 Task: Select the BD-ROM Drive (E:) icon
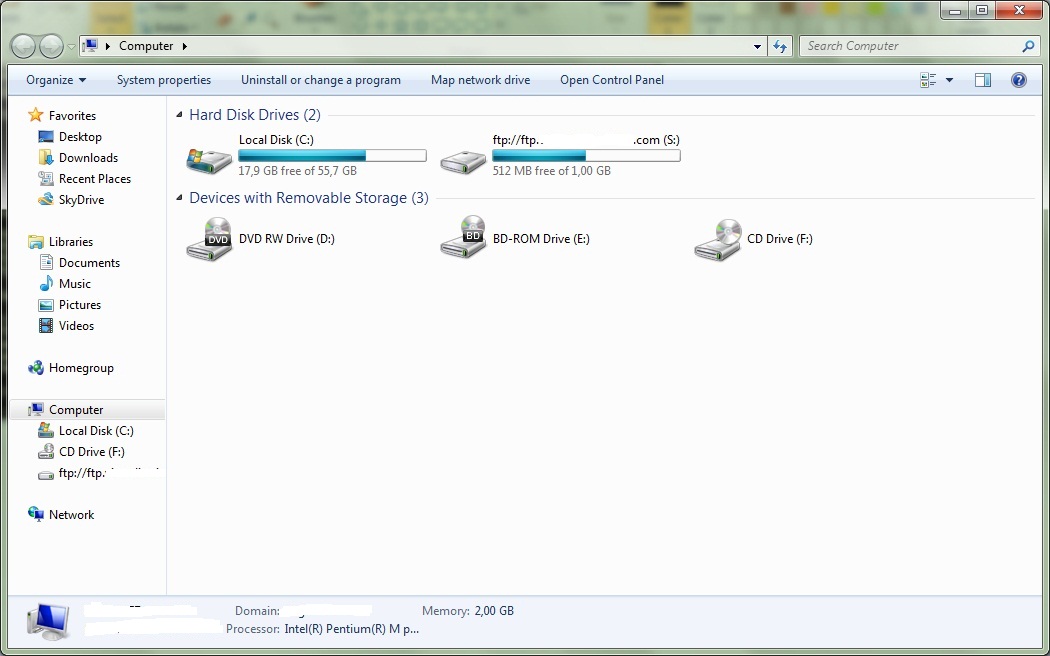pos(463,240)
